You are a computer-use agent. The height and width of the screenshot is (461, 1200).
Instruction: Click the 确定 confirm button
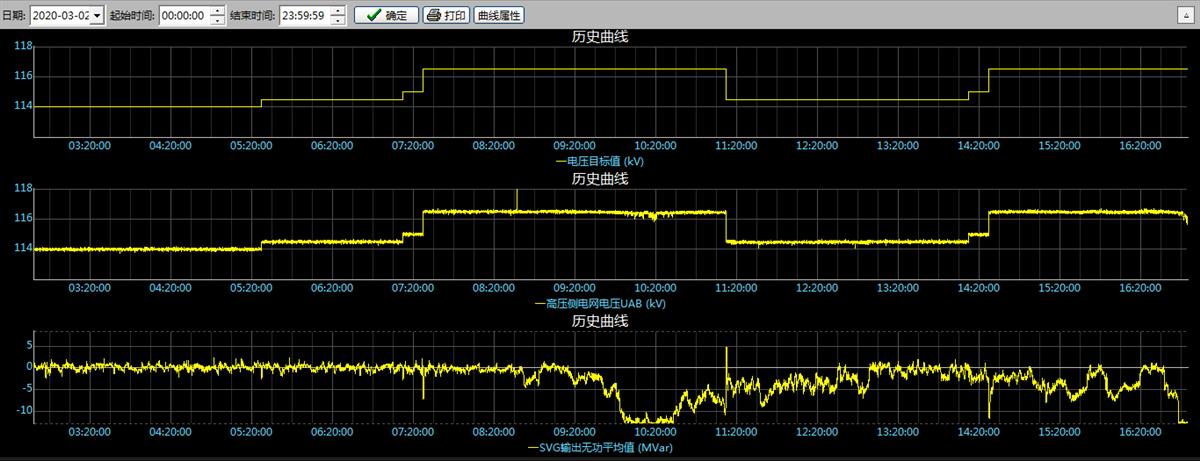click(x=386, y=16)
